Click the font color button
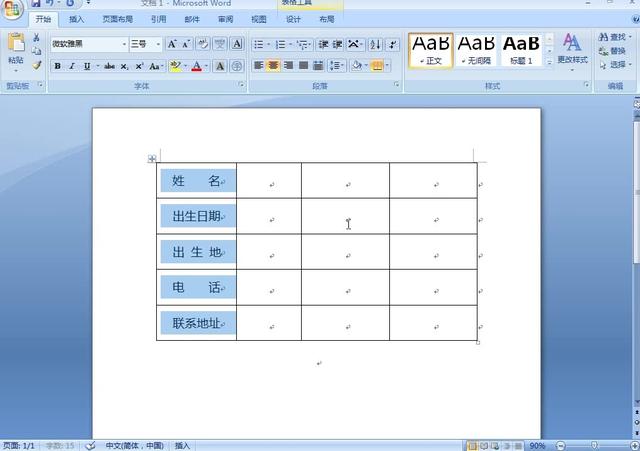Image resolution: width=640 pixels, height=451 pixels. click(197, 66)
